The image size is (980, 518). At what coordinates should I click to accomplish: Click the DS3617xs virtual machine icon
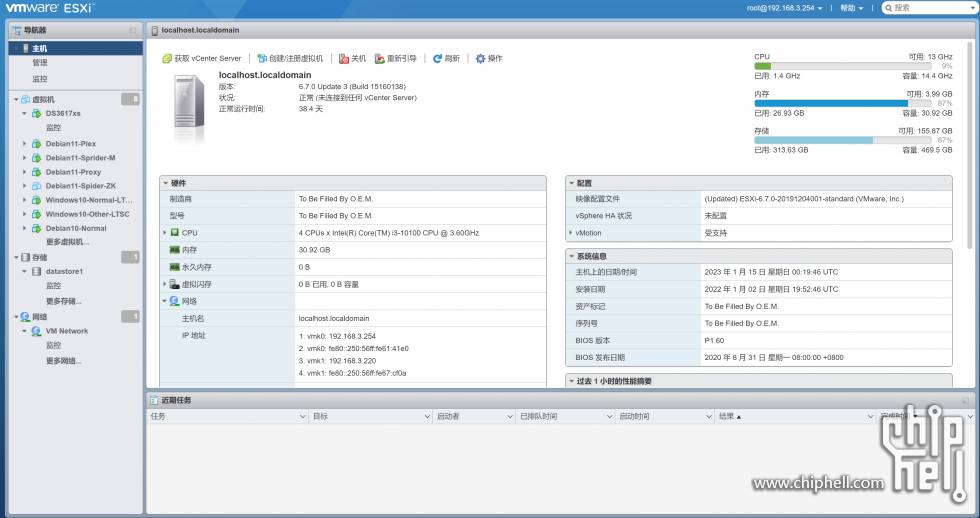pyautogui.click(x=36, y=114)
